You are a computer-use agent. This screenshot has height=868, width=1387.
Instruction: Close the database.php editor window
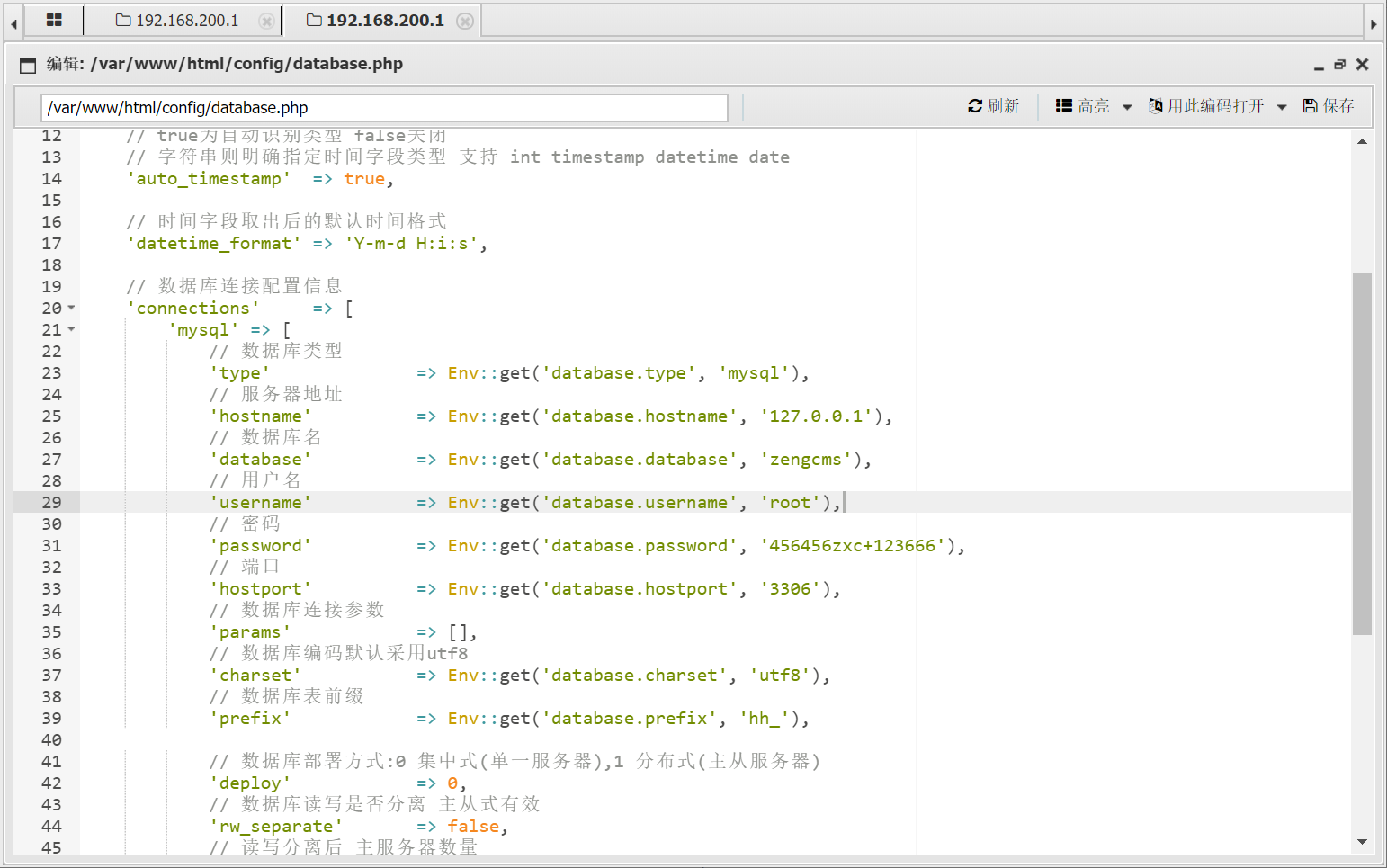pyautogui.click(x=1362, y=65)
